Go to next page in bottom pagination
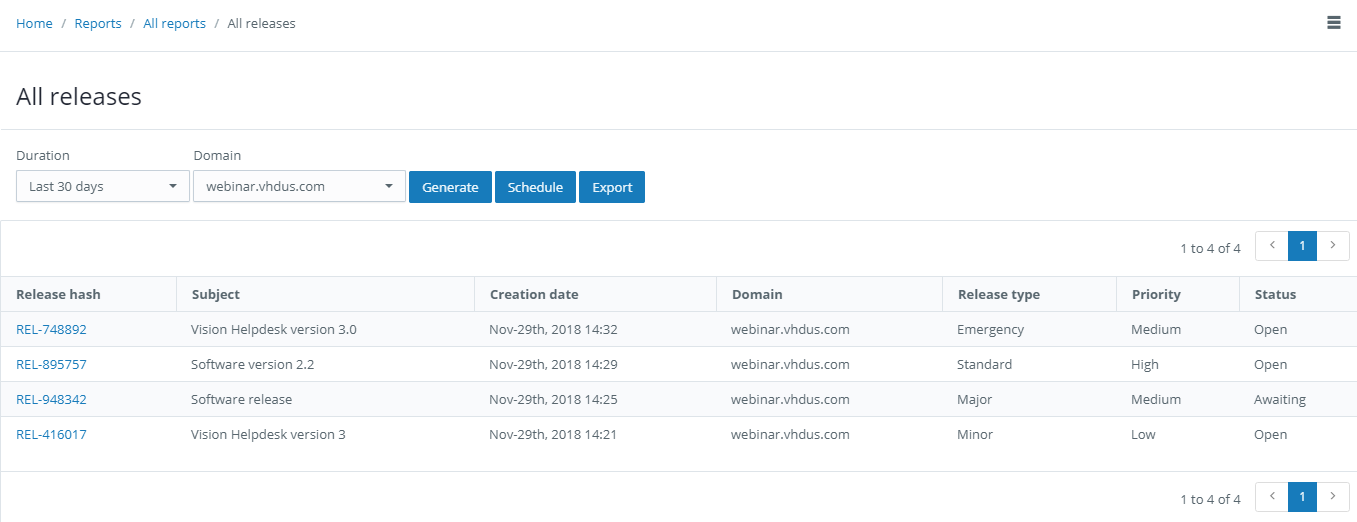 click(x=1333, y=497)
